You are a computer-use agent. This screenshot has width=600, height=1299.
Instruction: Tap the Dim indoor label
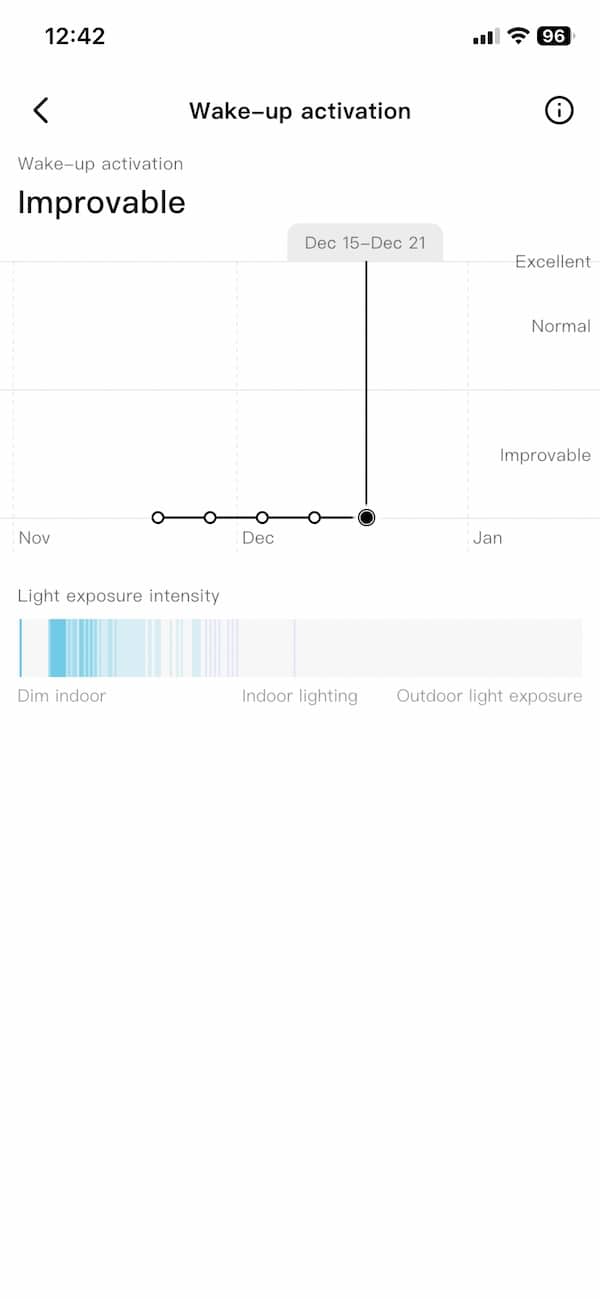(x=62, y=696)
